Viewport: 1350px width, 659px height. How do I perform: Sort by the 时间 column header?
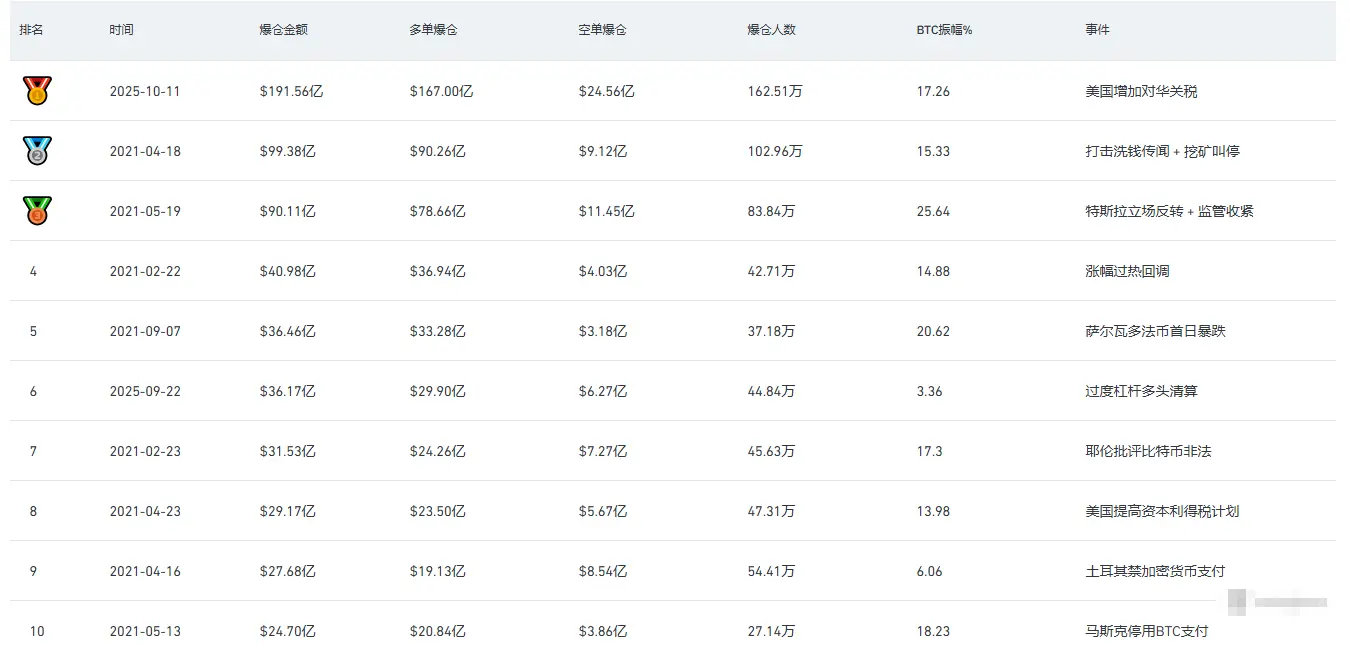(121, 30)
